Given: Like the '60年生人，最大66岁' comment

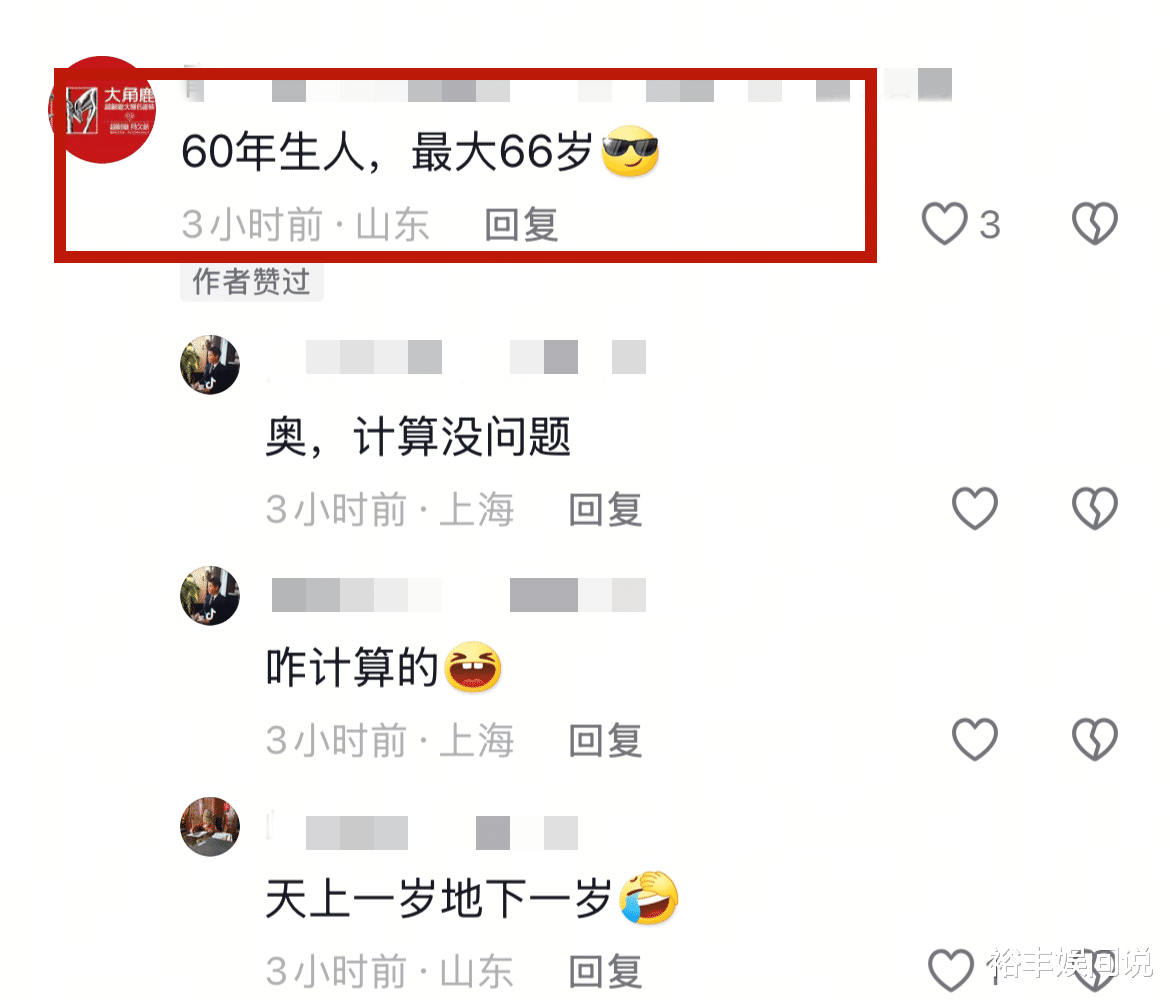Looking at the screenshot, I should (945, 223).
